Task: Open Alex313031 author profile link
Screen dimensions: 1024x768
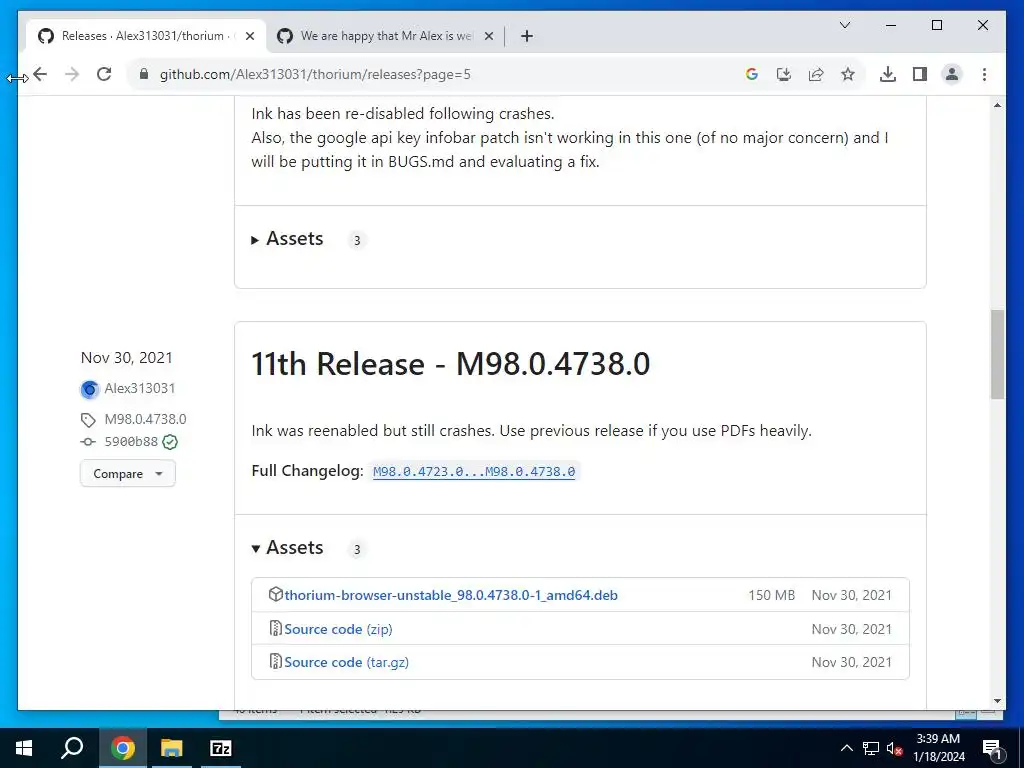Action: (x=140, y=389)
